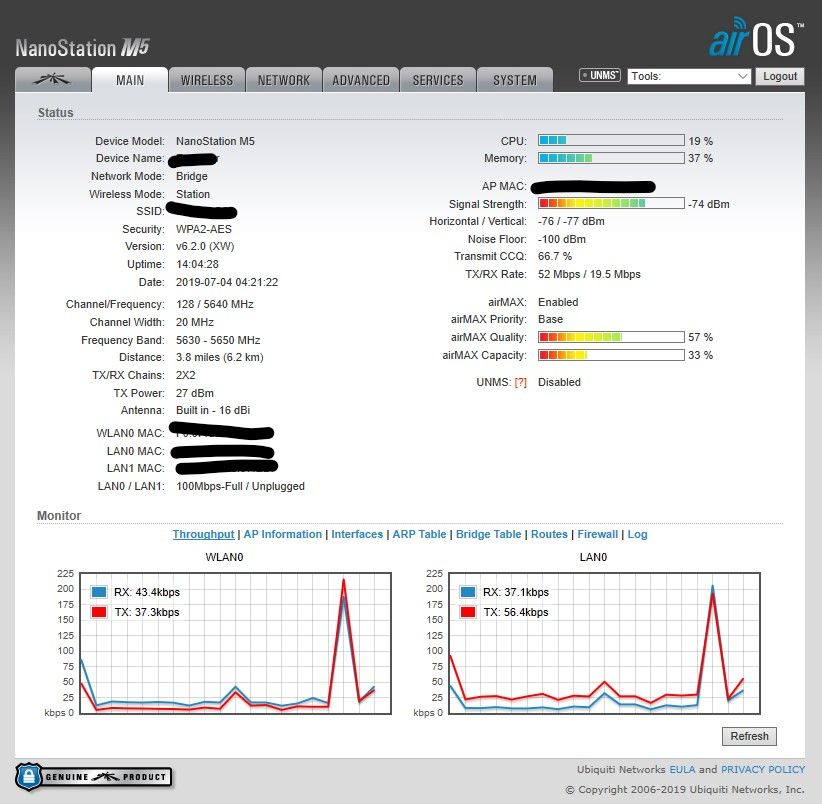Click the Ubiquiti logo tab
This screenshot has height=804, width=822.
click(52, 80)
